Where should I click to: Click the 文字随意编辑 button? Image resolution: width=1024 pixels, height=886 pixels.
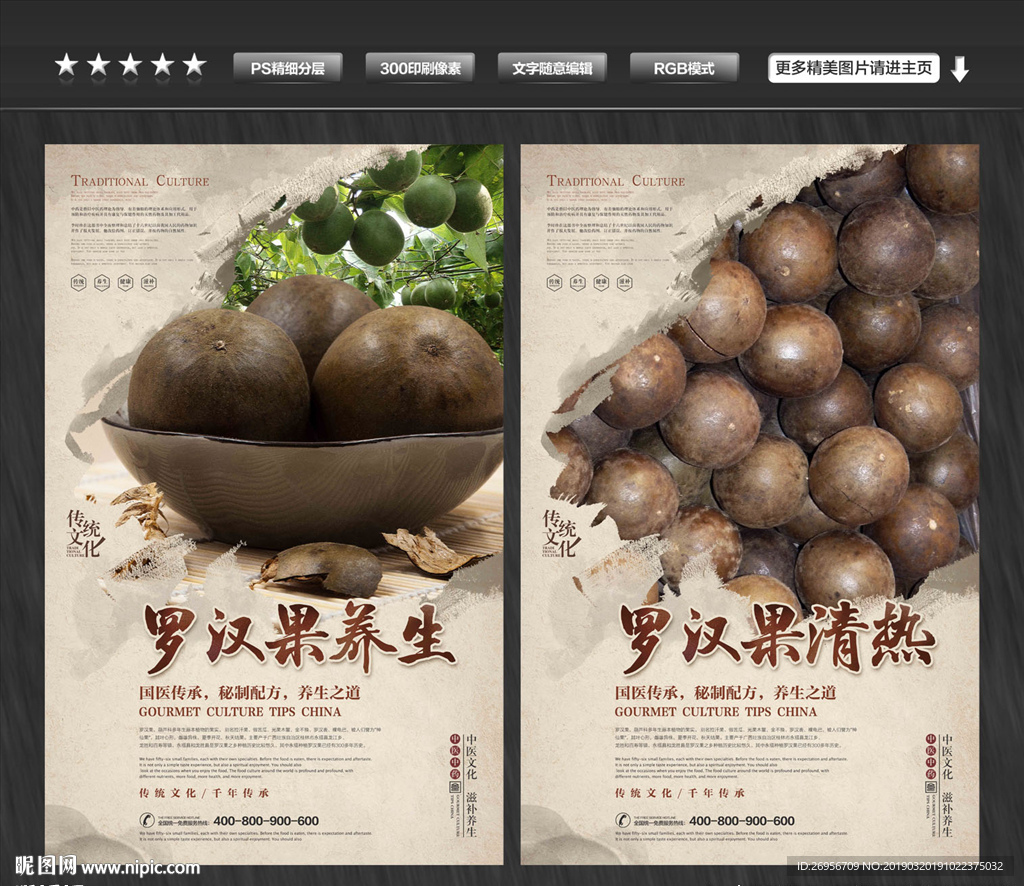pos(552,68)
